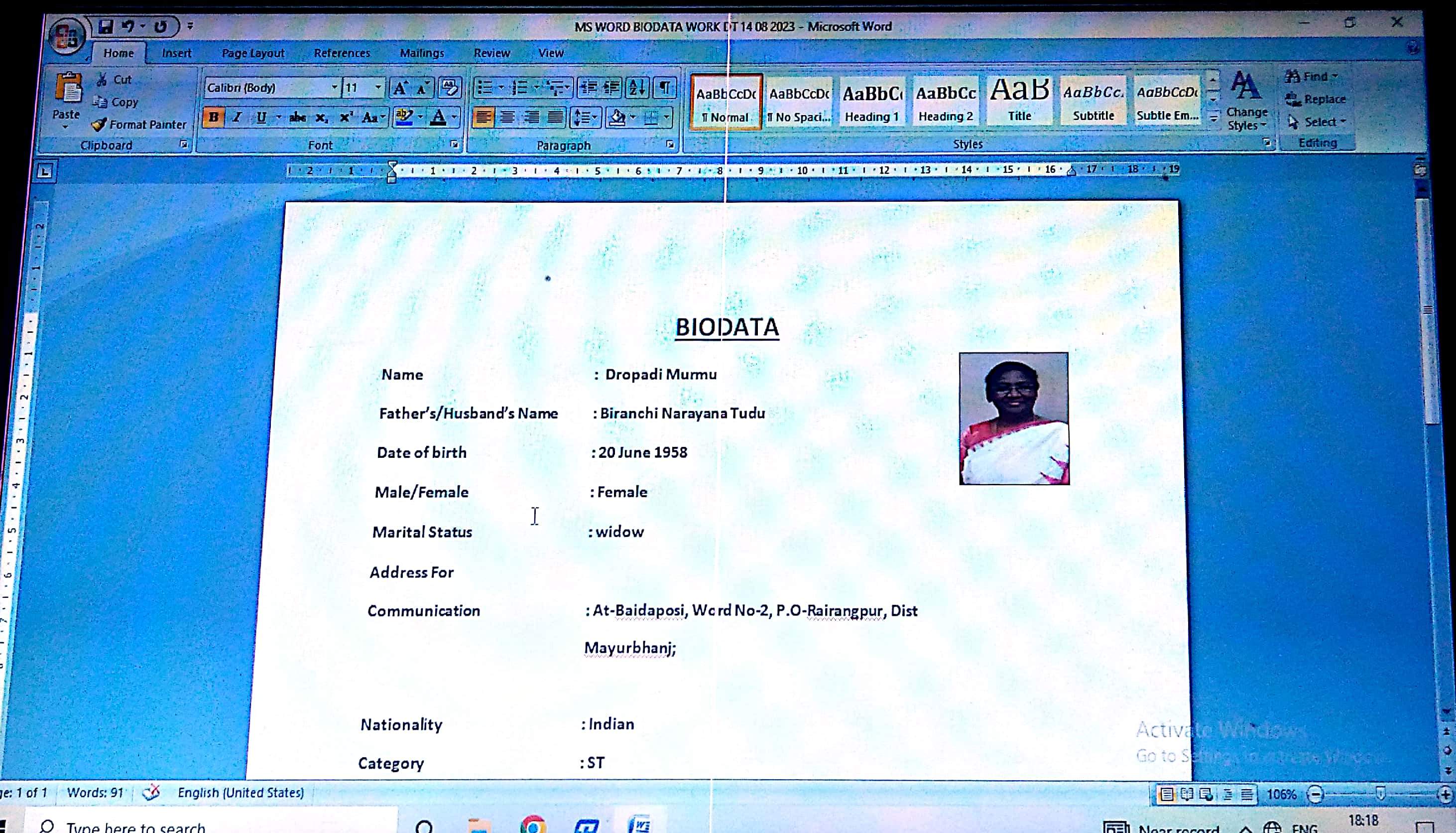
Task: Click the Sort icon in Paragraph group
Action: click(636, 88)
